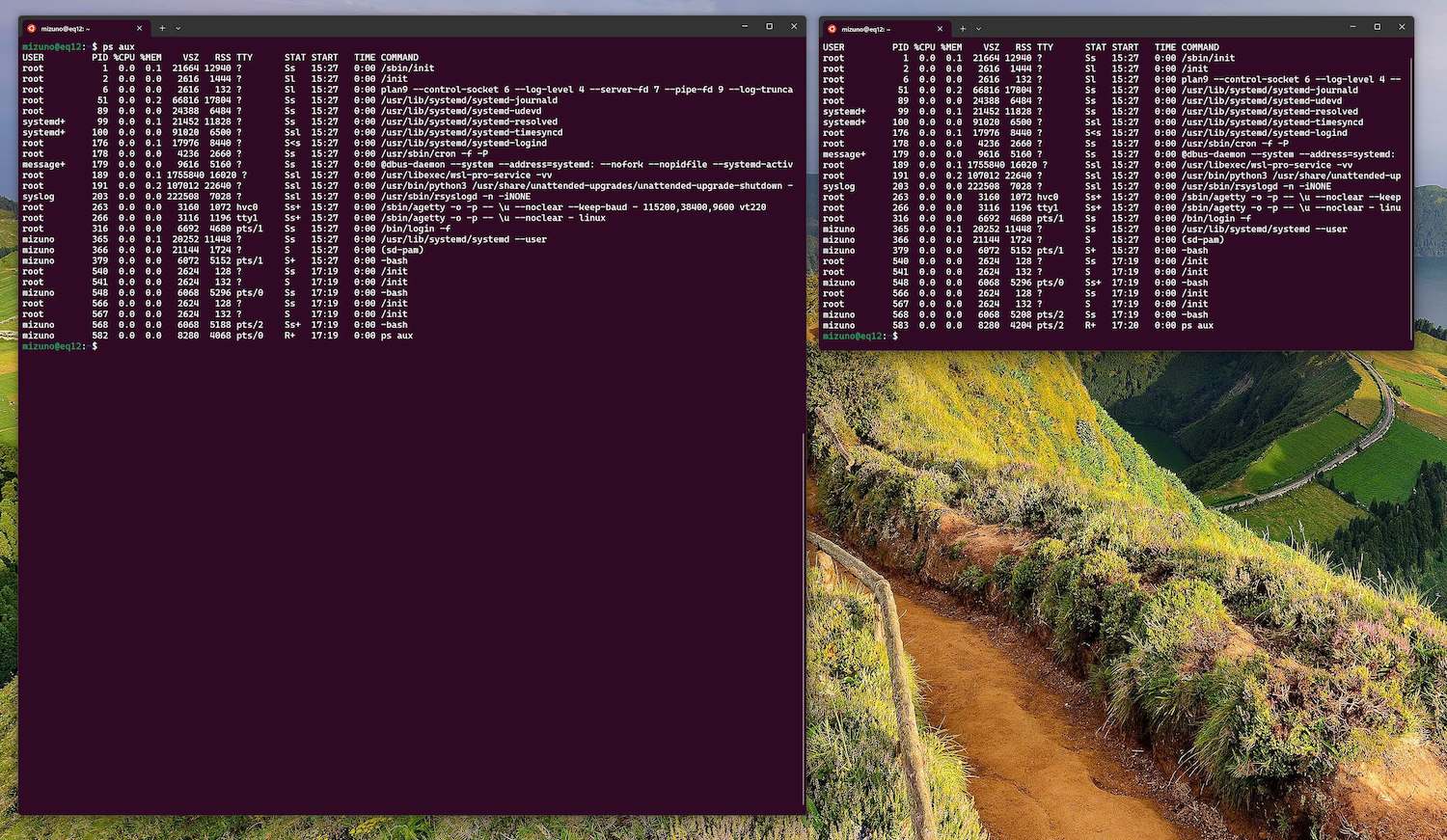Screen dimensions: 1447x840
Task: Click '(sd-pam)' in the right terminal
Action: (x=1202, y=239)
